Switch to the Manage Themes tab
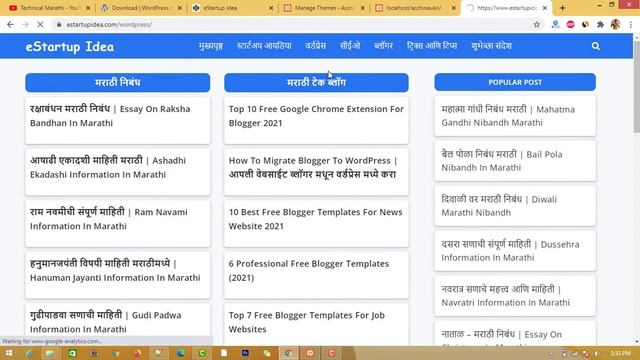Image resolution: width=640 pixels, height=360 pixels. coord(324,8)
